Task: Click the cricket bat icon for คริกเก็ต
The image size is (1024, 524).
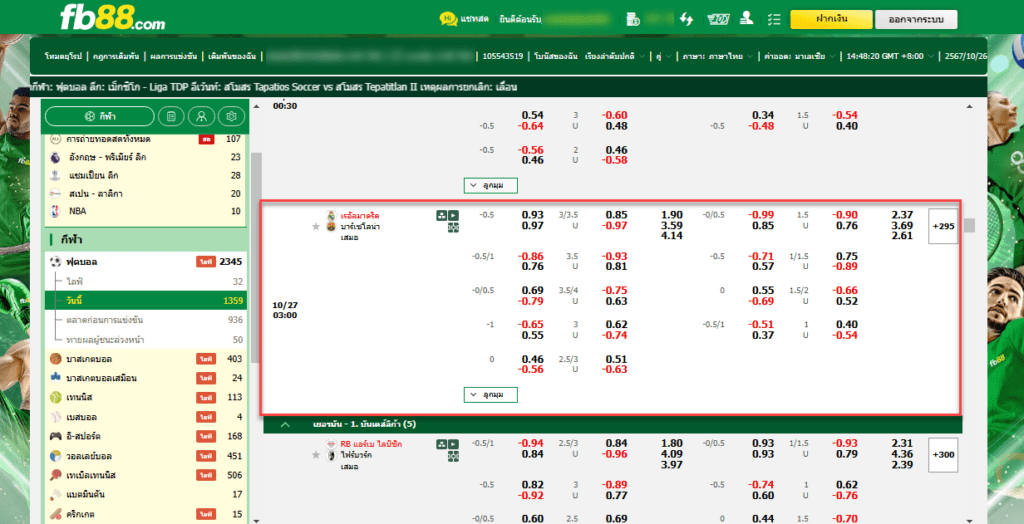Action: [56, 514]
